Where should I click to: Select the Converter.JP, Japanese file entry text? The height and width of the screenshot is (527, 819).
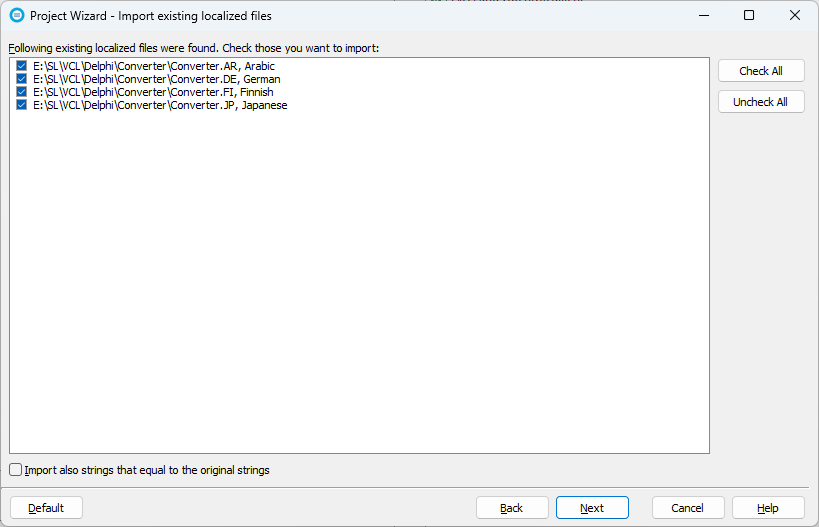(x=160, y=105)
